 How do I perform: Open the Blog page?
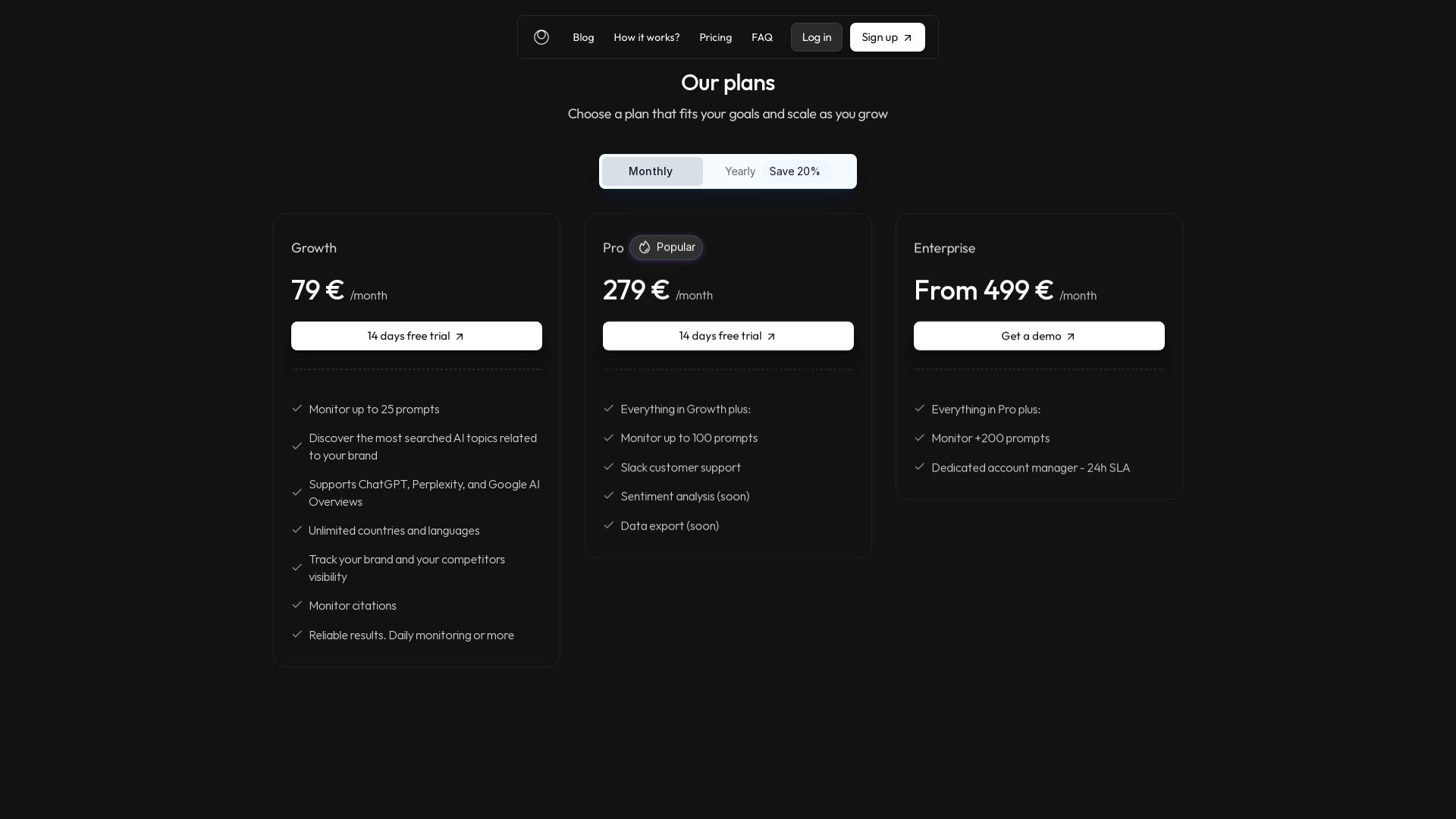(583, 37)
